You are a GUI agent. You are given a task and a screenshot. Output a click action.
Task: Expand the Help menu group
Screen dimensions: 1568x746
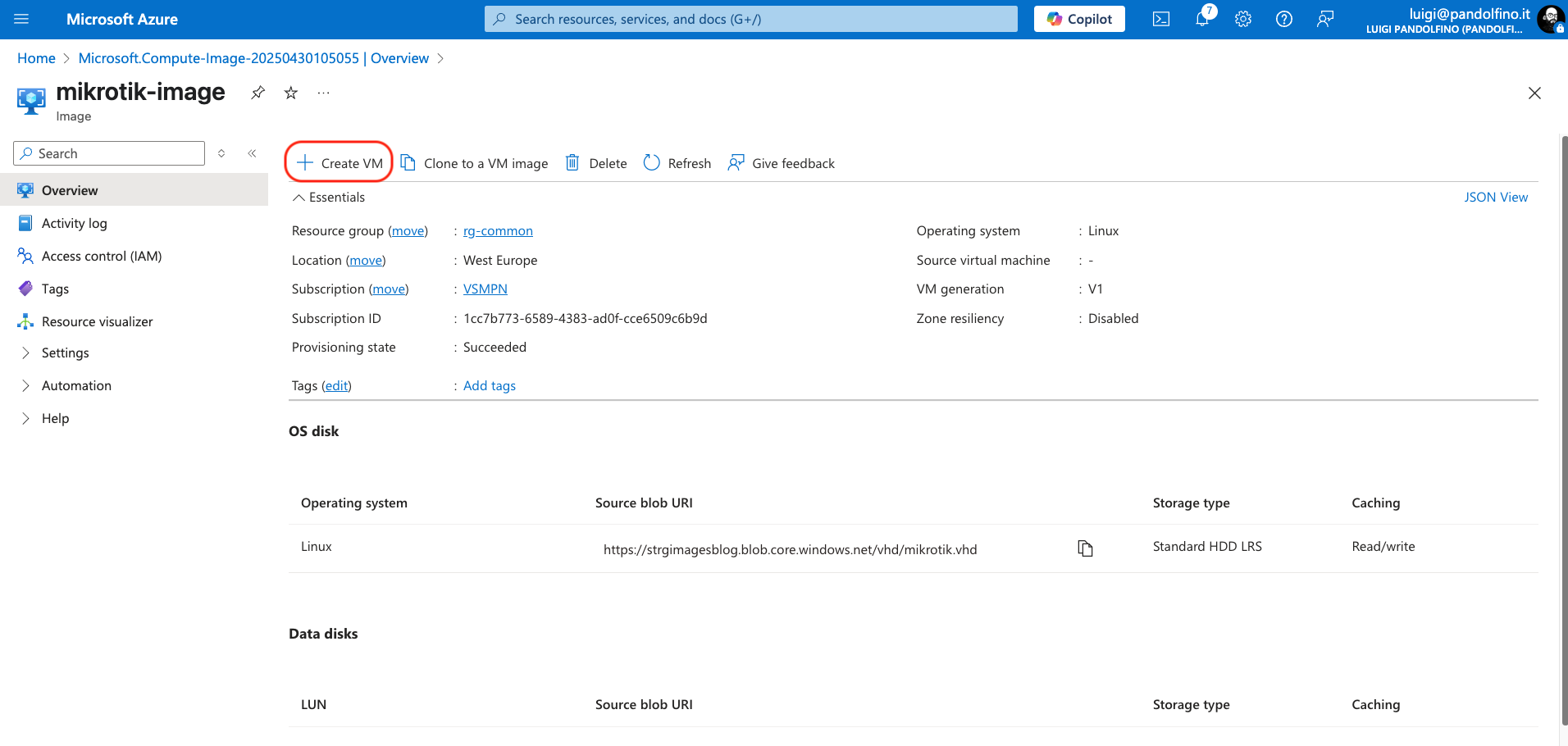(x=55, y=418)
